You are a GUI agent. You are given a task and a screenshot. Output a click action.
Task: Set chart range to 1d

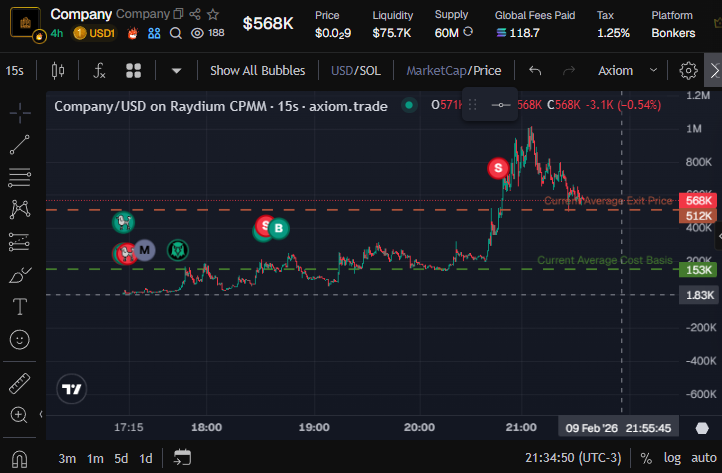[146, 458]
